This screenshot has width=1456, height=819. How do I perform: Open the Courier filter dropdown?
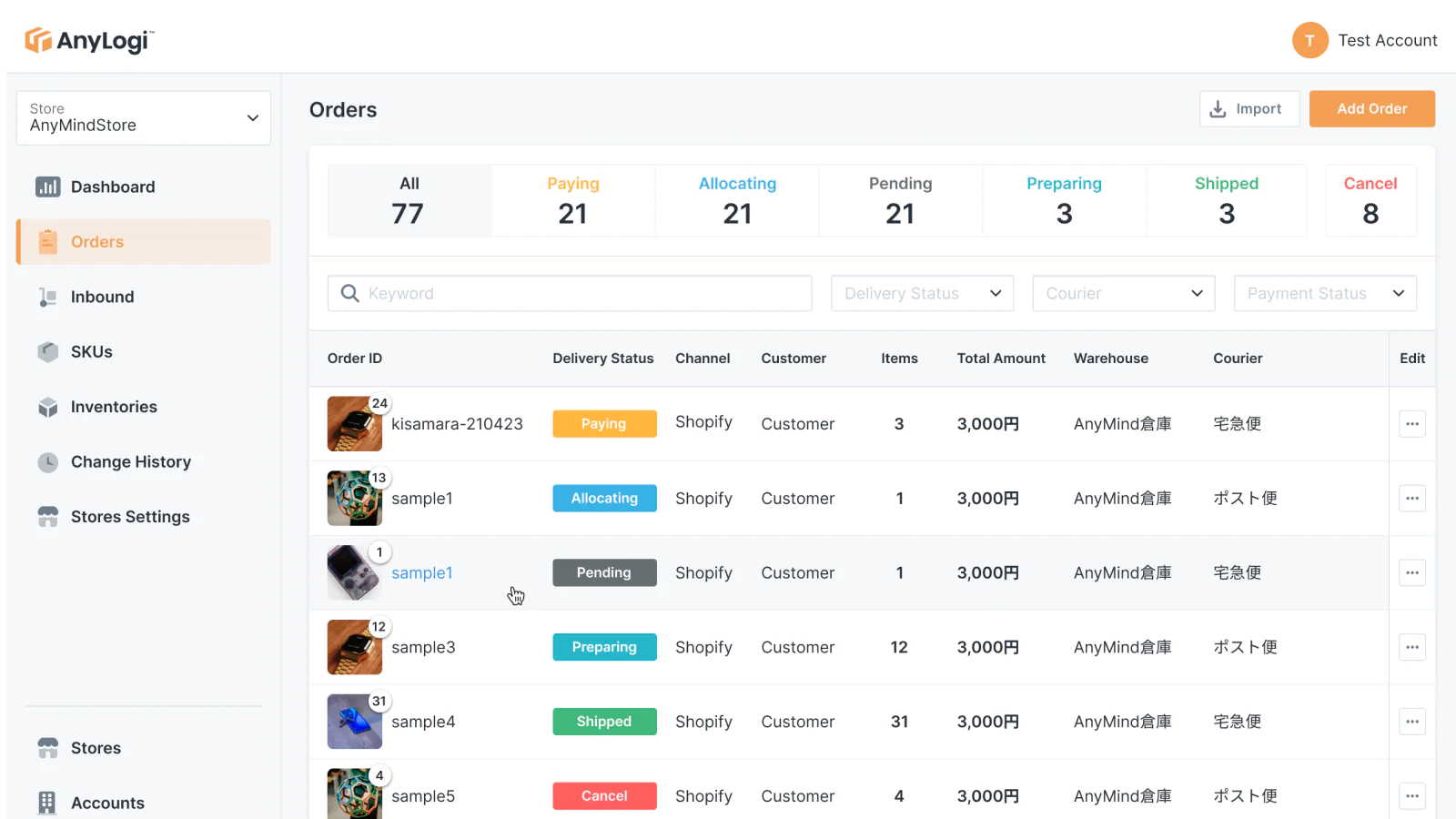coord(1123,293)
